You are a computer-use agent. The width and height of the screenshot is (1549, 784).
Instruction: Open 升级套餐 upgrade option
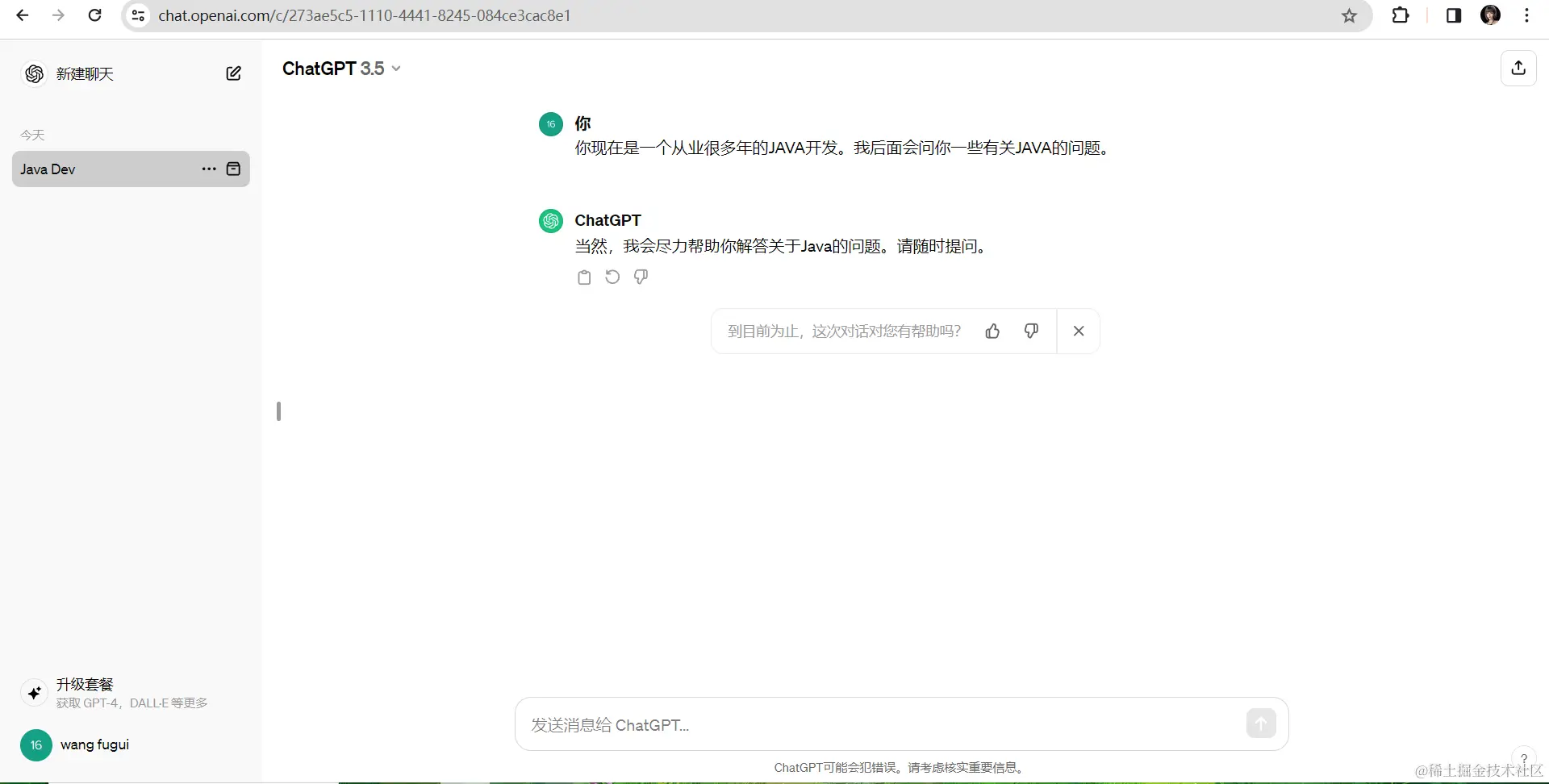[131, 692]
